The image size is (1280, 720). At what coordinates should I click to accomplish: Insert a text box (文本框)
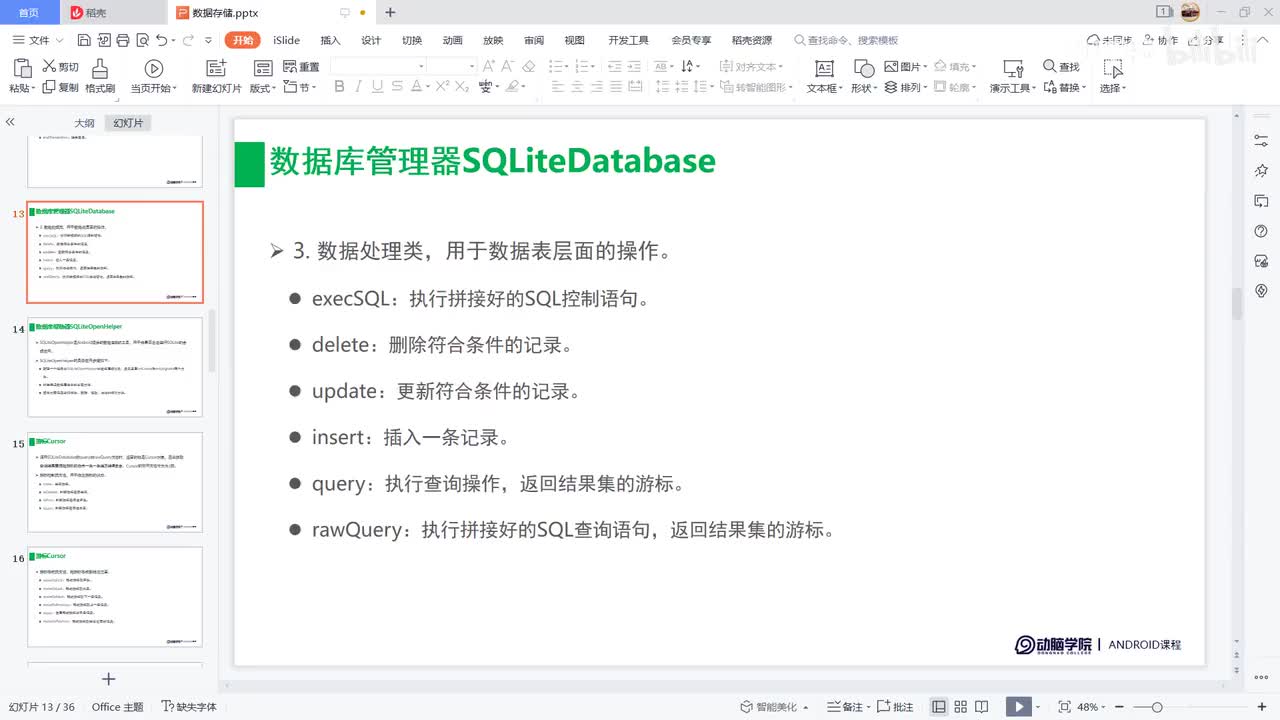[824, 76]
